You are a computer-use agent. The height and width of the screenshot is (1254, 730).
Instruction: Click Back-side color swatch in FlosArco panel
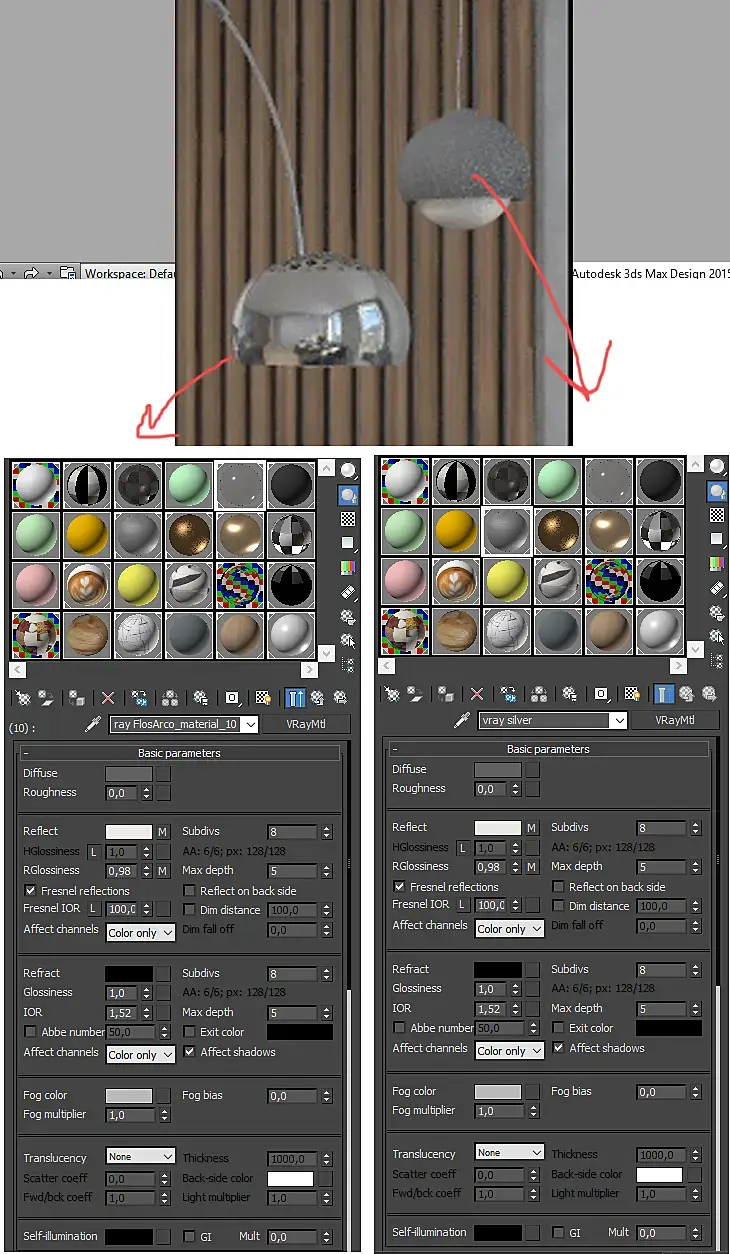[x=290, y=1178]
